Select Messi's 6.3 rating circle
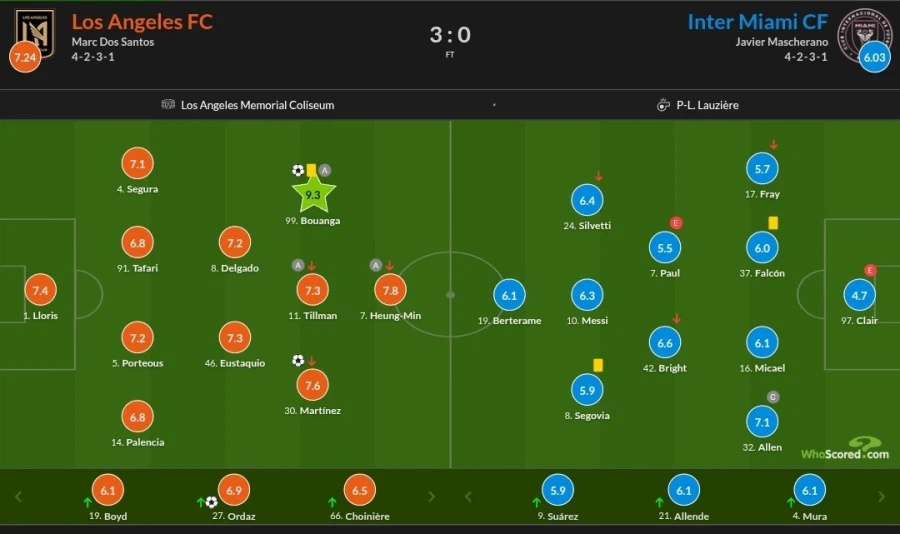The height and width of the screenshot is (534, 900). tap(588, 295)
